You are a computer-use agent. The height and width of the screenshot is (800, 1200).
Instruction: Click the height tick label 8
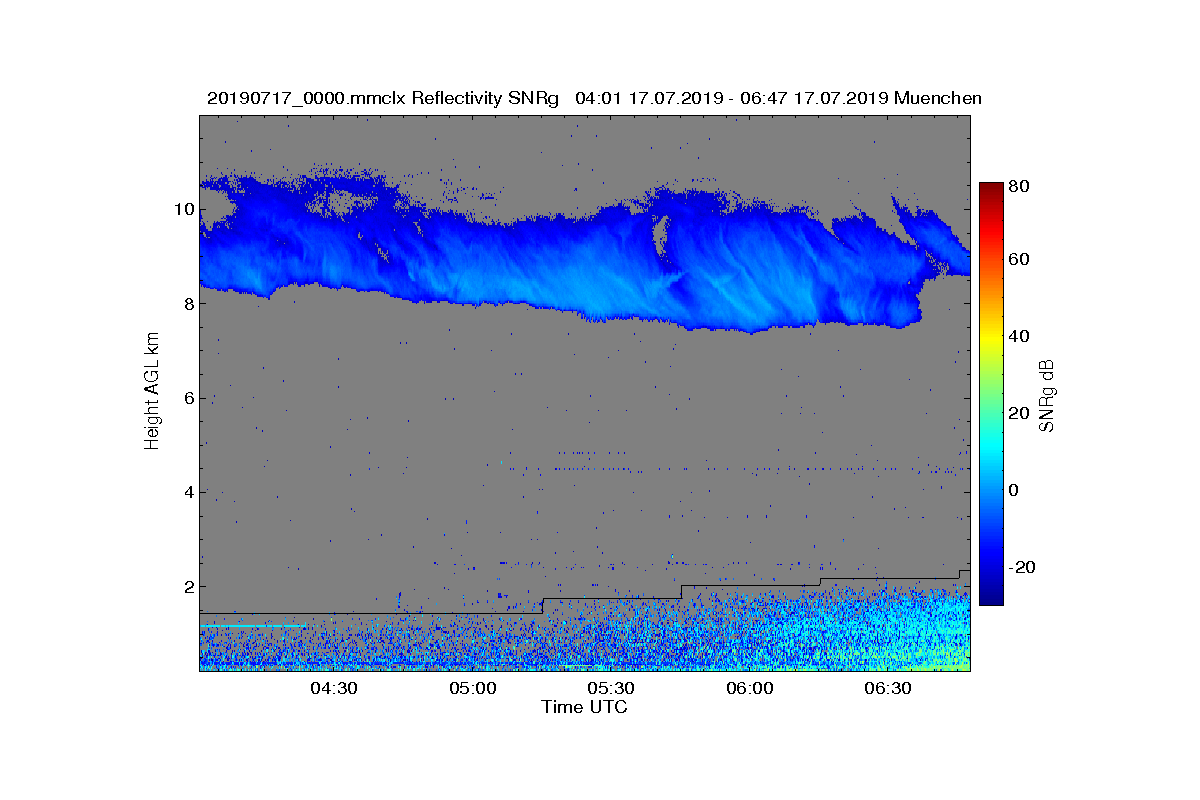[189, 304]
